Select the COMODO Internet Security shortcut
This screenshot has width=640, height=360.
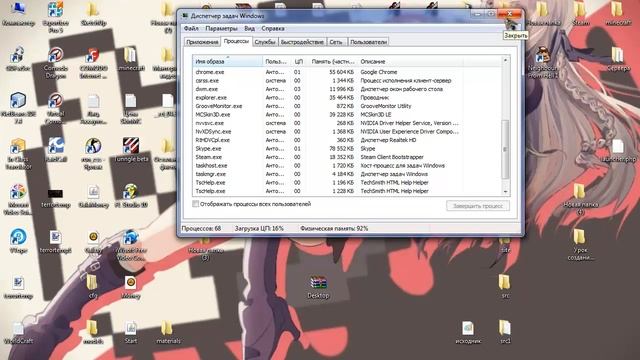[x=93, y=63]
